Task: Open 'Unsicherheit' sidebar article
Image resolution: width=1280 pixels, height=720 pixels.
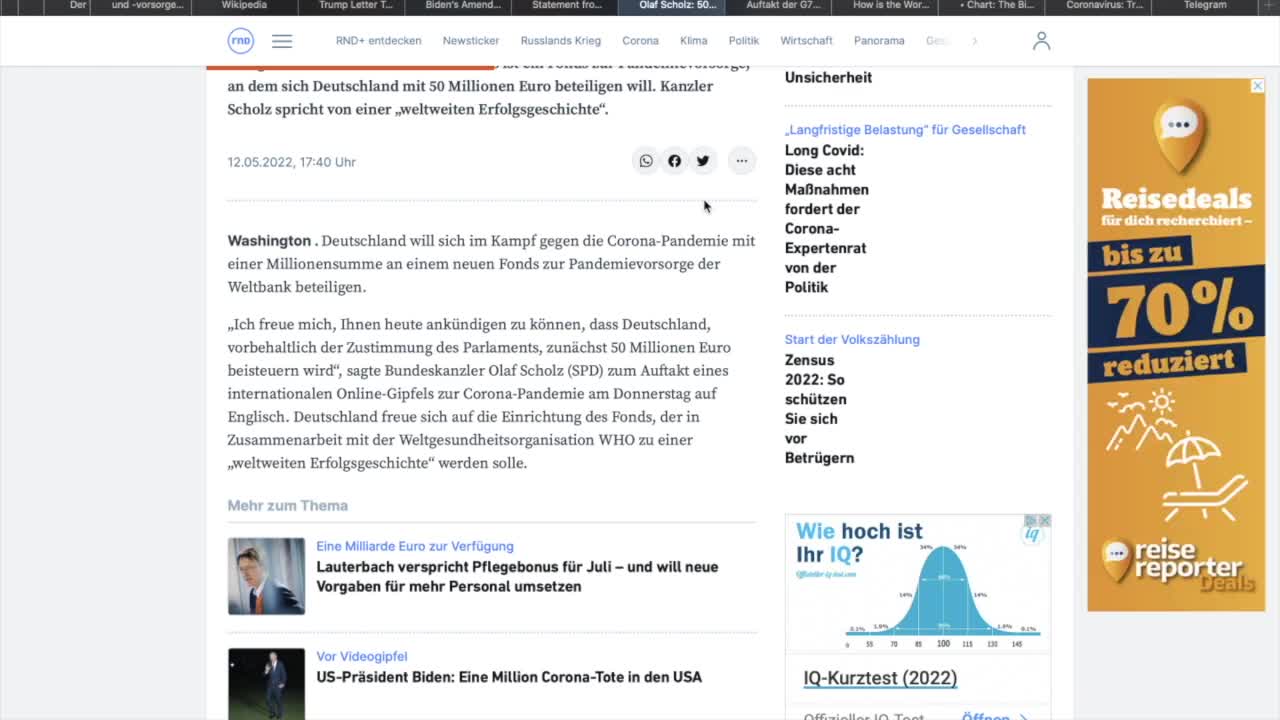Action: point(828,77)
